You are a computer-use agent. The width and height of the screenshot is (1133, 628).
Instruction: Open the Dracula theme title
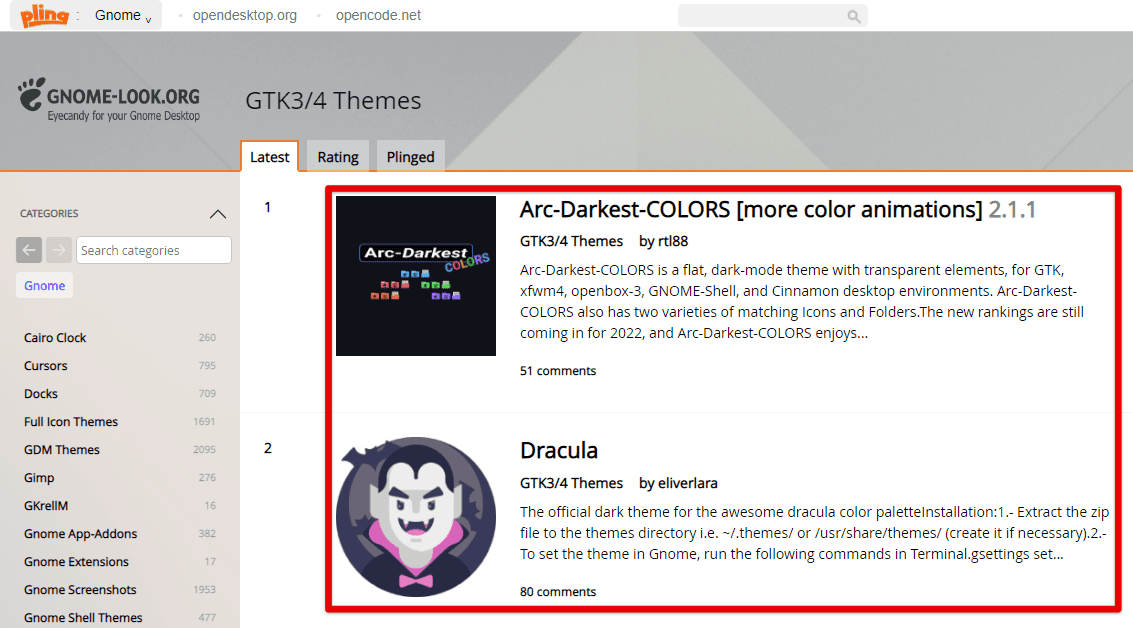click(x=559, y=450)
